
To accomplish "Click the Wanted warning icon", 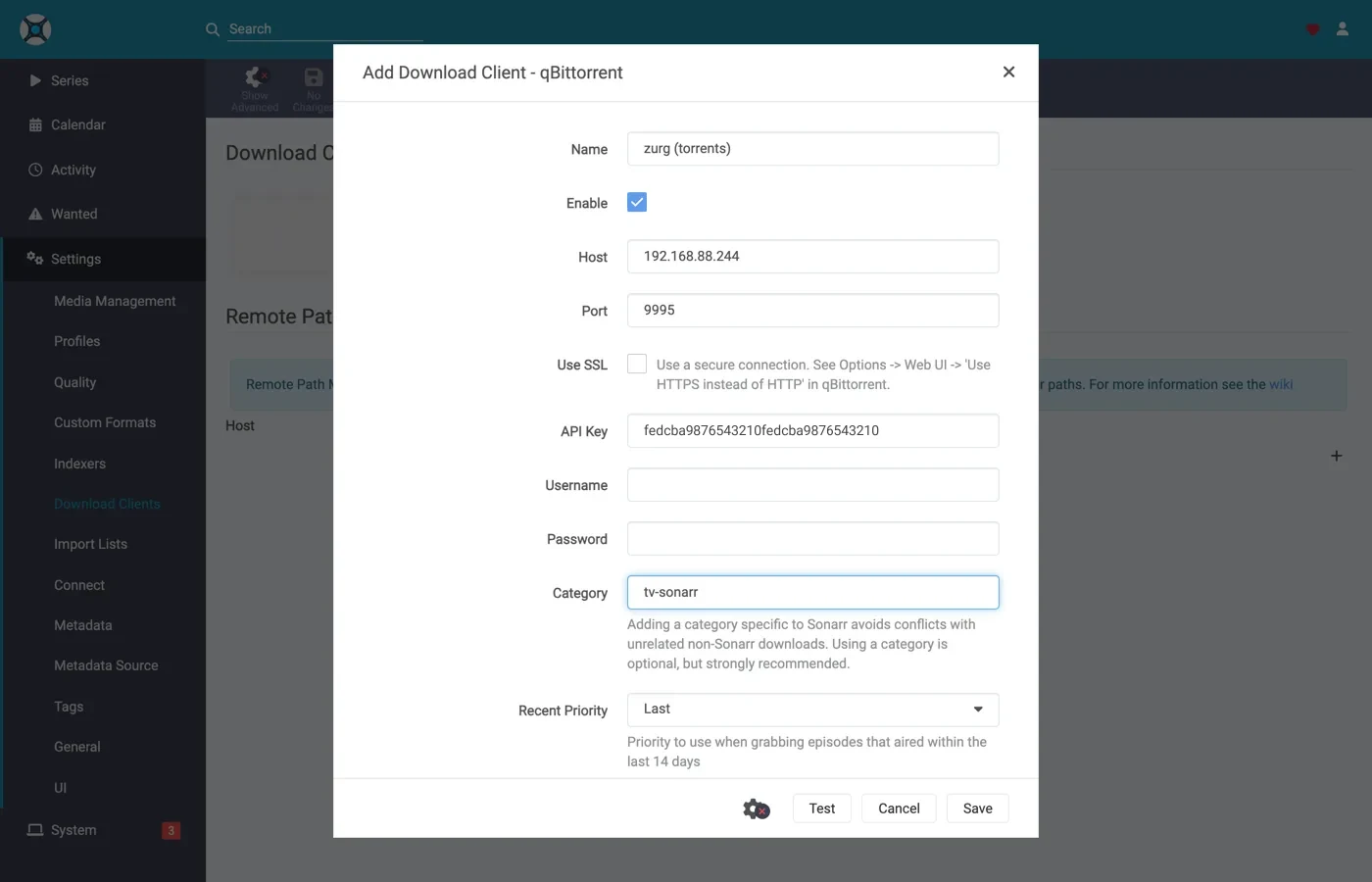I will tap(35, 214).
